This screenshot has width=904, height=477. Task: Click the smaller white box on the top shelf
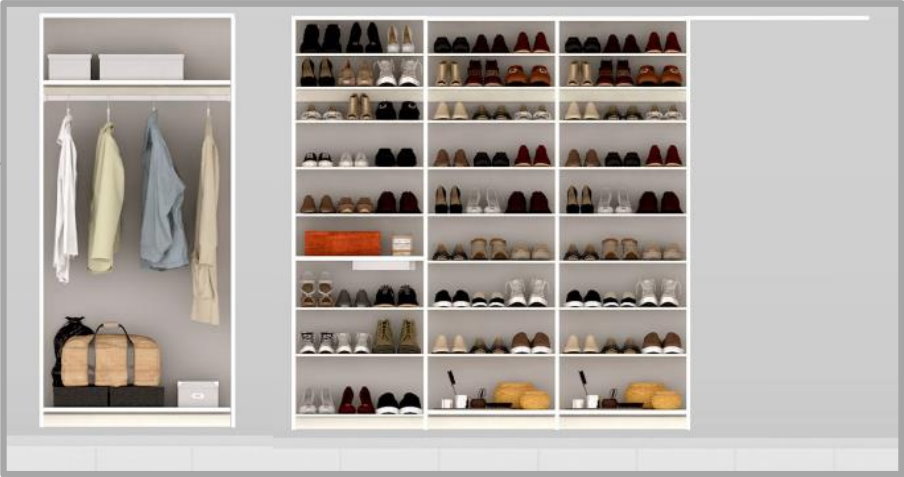(69, 67)
